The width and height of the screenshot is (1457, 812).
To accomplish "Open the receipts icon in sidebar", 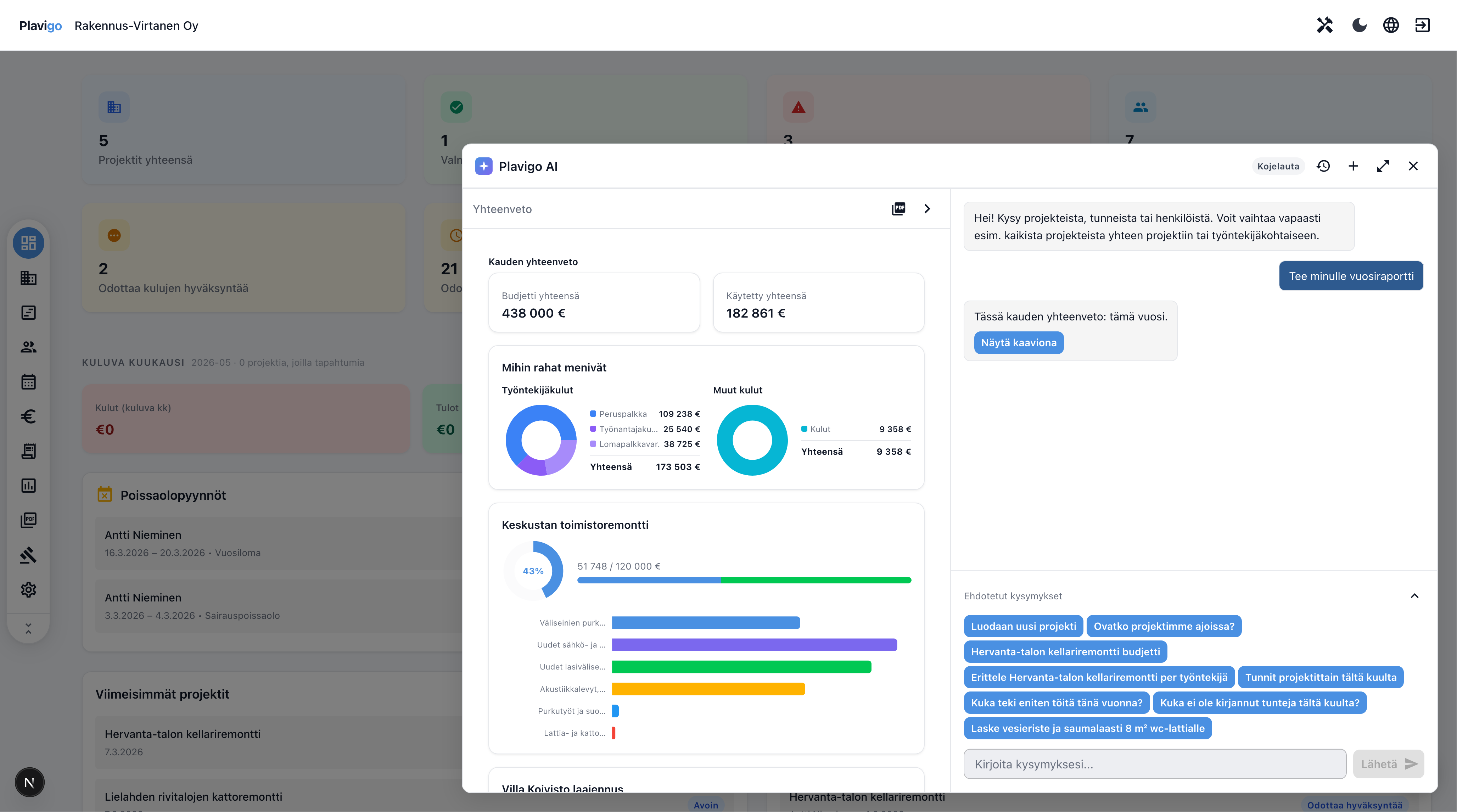I will [x=28, y=451].
